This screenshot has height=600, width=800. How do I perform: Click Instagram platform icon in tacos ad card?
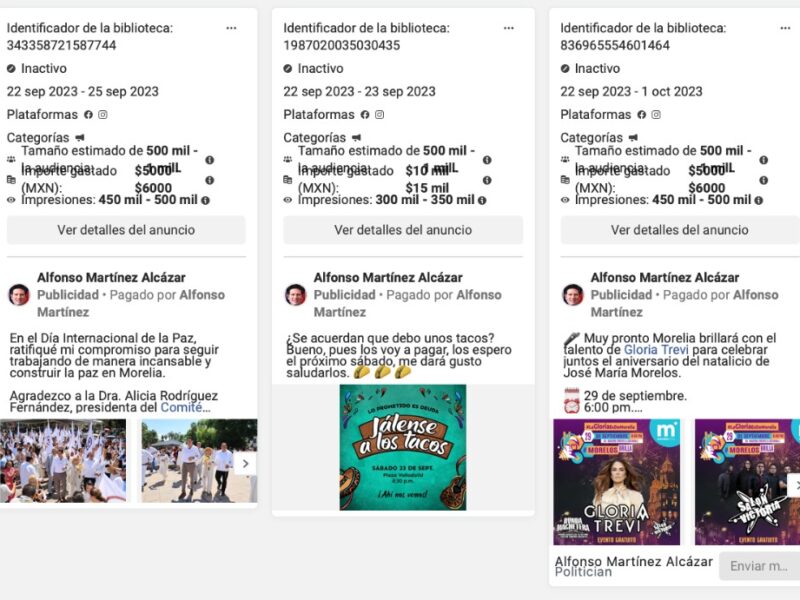tap(379, 115)
